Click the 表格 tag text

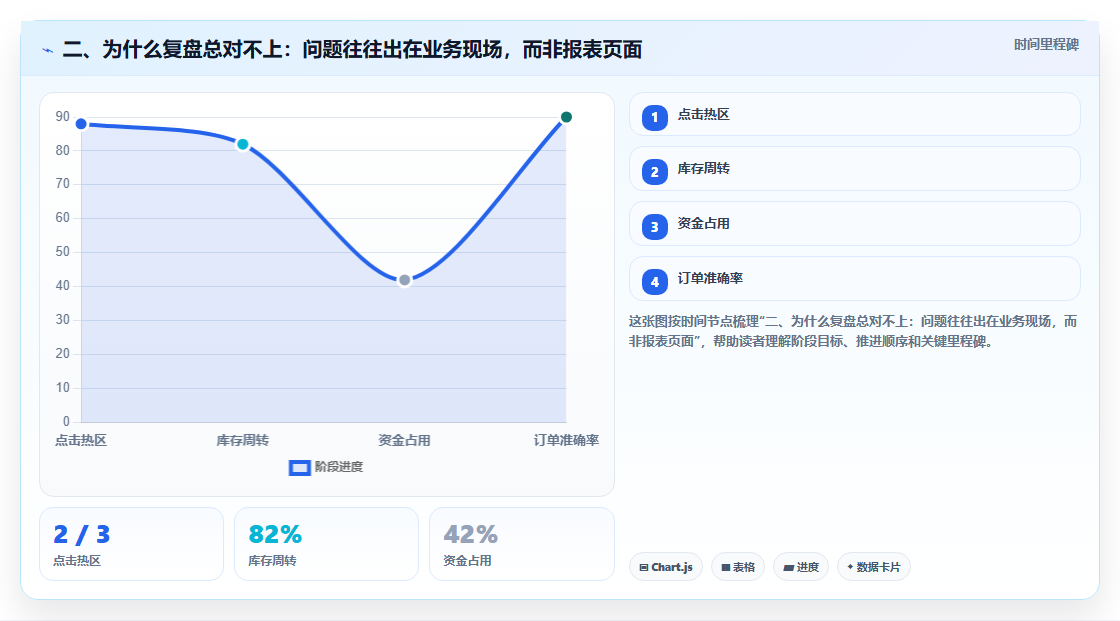(744, 567)
